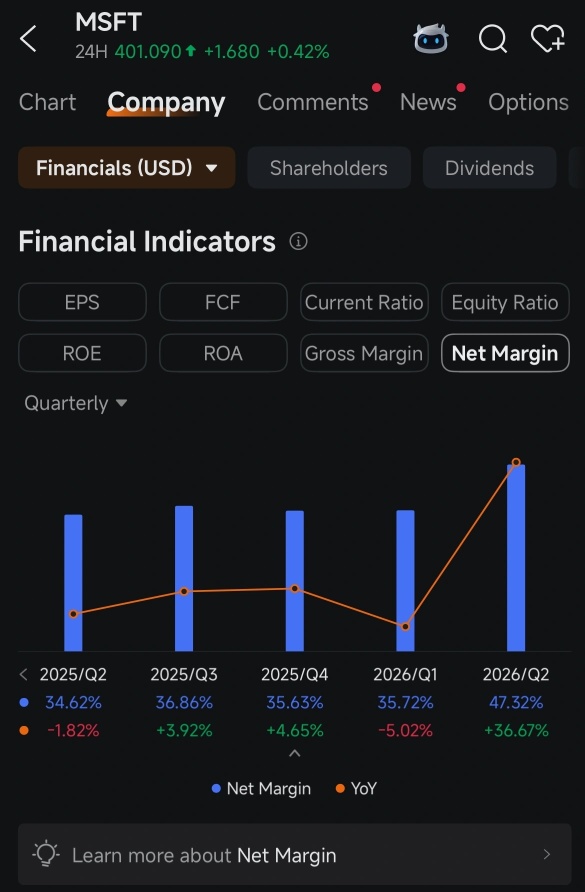
Task: Tap the lightbulb icon in learn more banner
Action: pos(46,854)
